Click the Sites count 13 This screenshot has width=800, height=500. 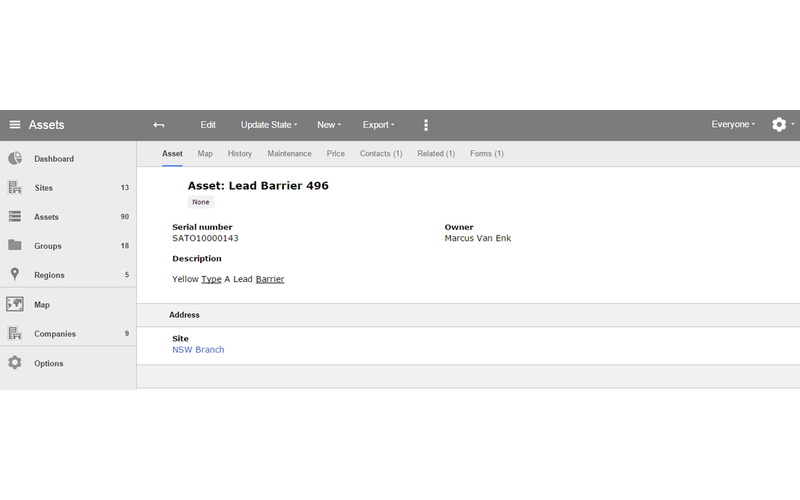click(x=124, y=188)
